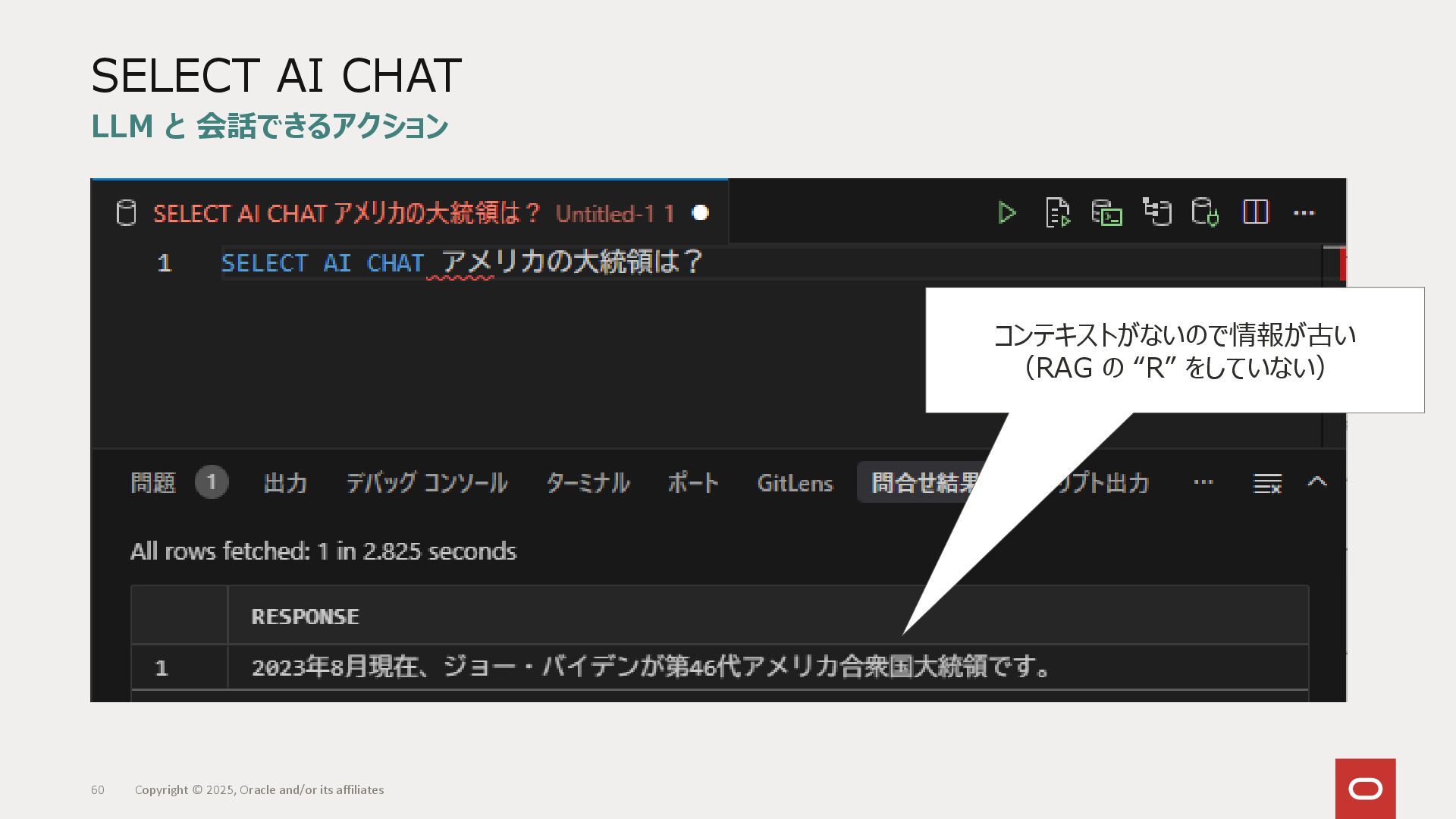Switch to the ターミナル tab
Viewport: 1456px width, 819px height.
588,483
